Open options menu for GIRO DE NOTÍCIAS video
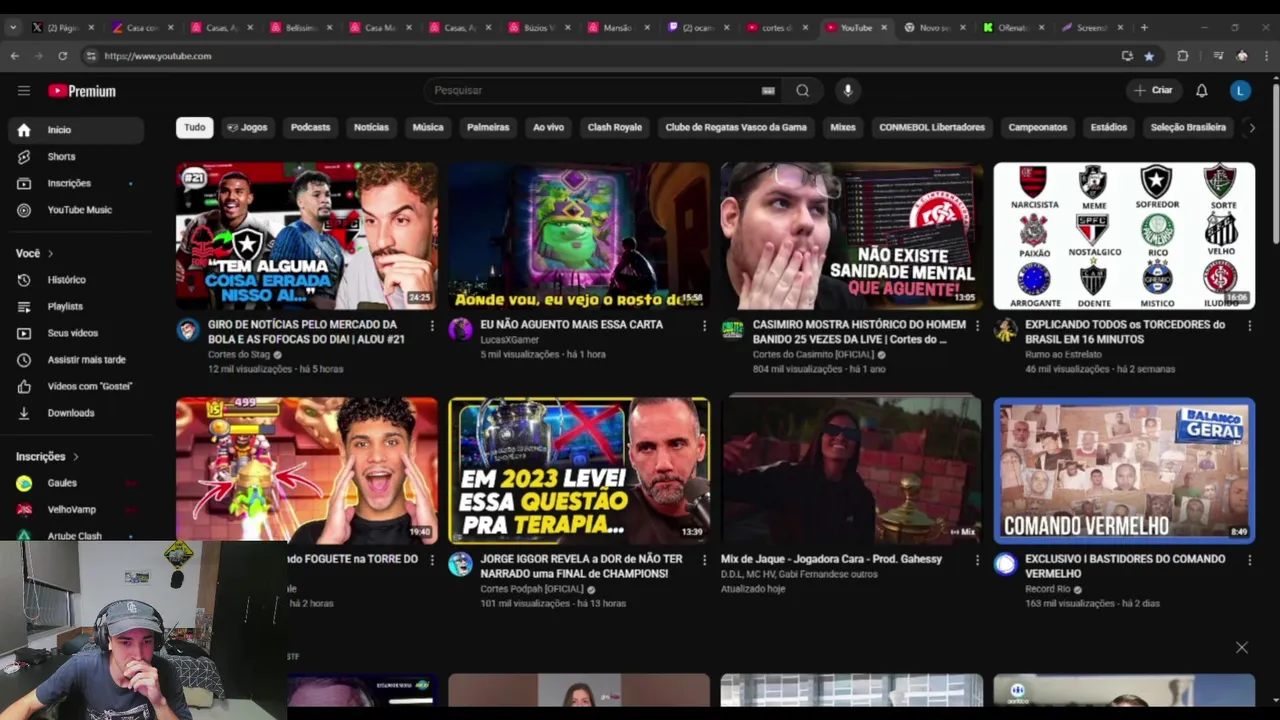Screen dimensions: 1280x720 432,326
